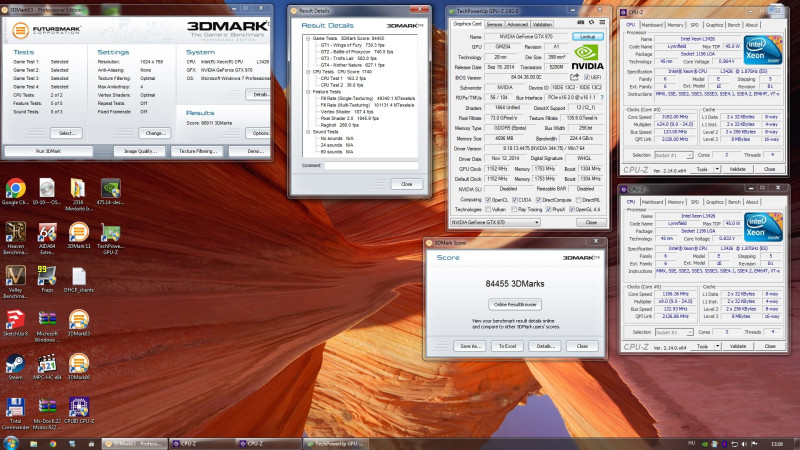Toggle the OpenCL checkbox
The image size is (800, 450).
pos(488,200)
